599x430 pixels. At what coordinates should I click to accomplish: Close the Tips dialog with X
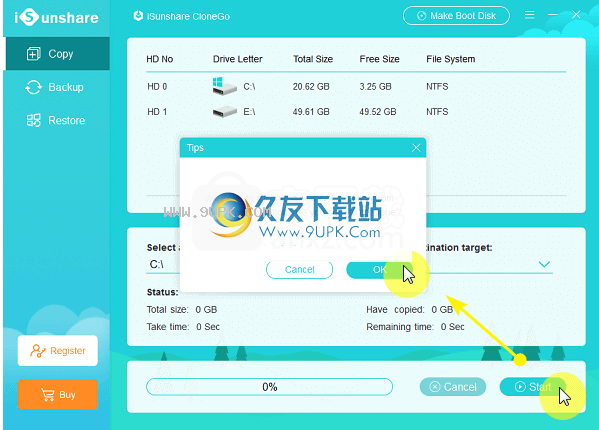point(416,148)
